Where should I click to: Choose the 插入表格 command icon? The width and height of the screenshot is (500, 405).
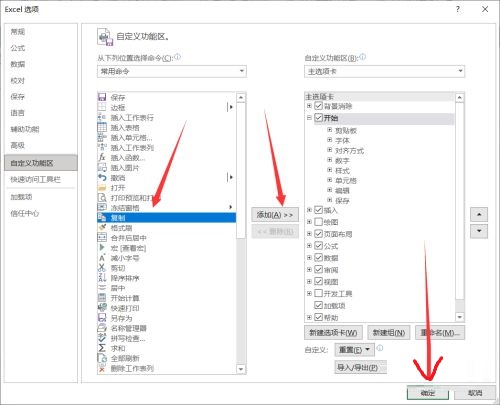(x=102, y=127)
